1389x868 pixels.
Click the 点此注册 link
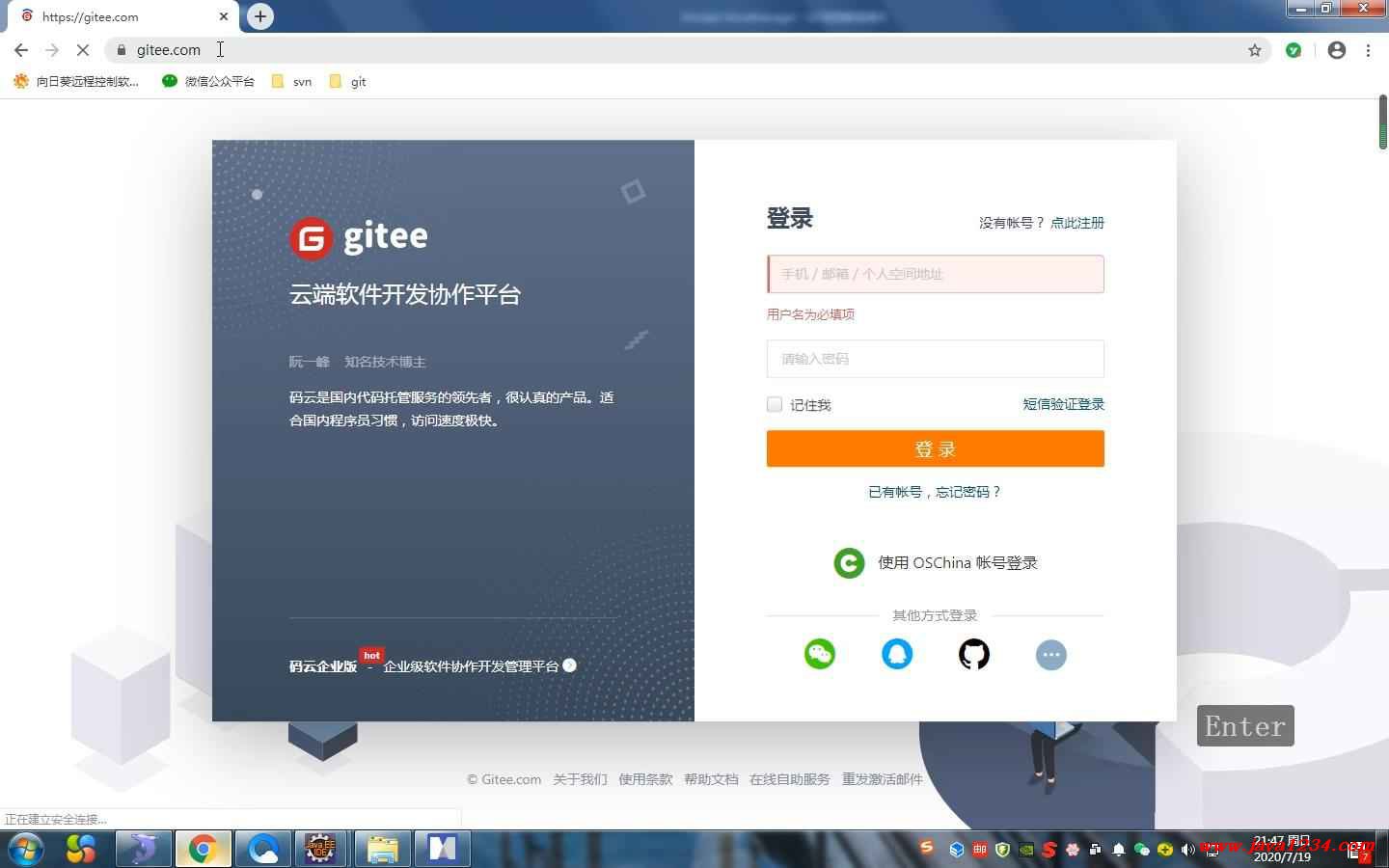(1077, 223)
